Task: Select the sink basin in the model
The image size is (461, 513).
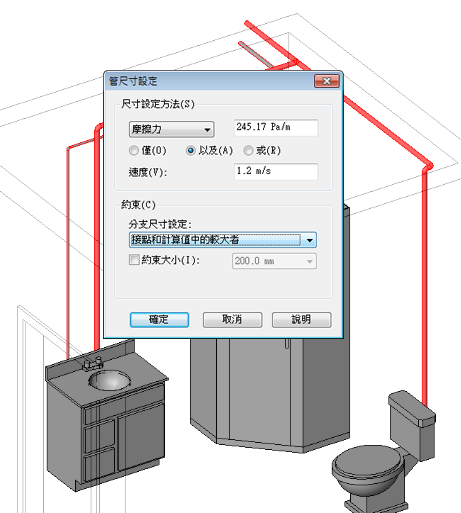Action: [109, 380]
